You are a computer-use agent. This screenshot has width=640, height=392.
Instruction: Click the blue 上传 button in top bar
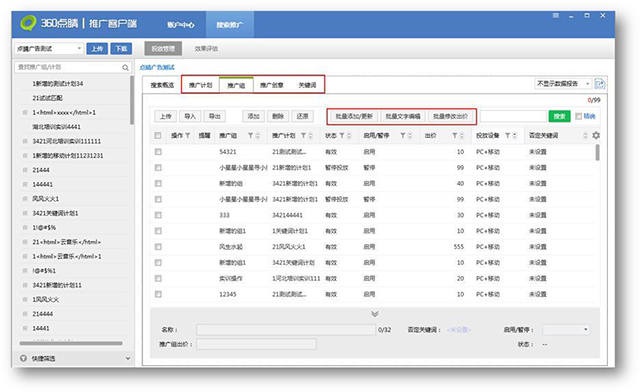[x=97, y=49]
